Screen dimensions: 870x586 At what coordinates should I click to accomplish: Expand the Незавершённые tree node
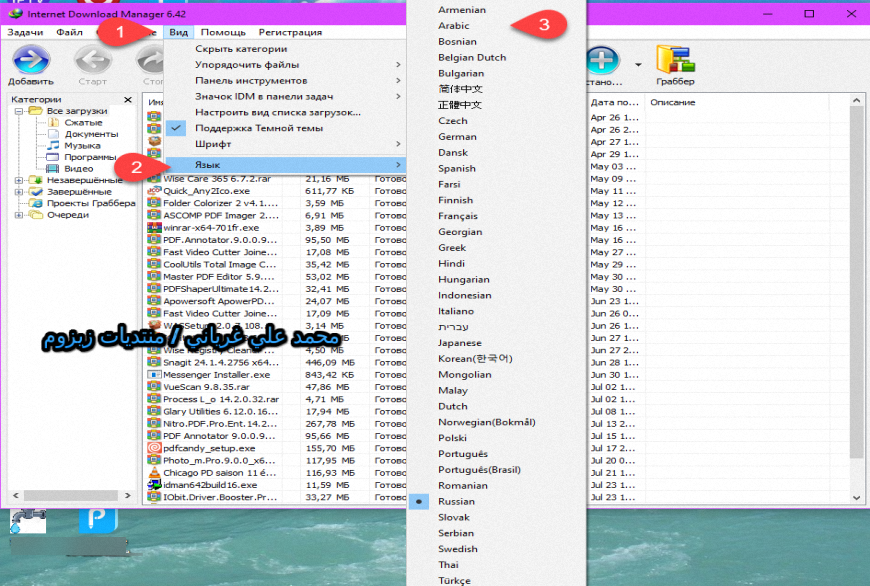click(x=18, y=180)
